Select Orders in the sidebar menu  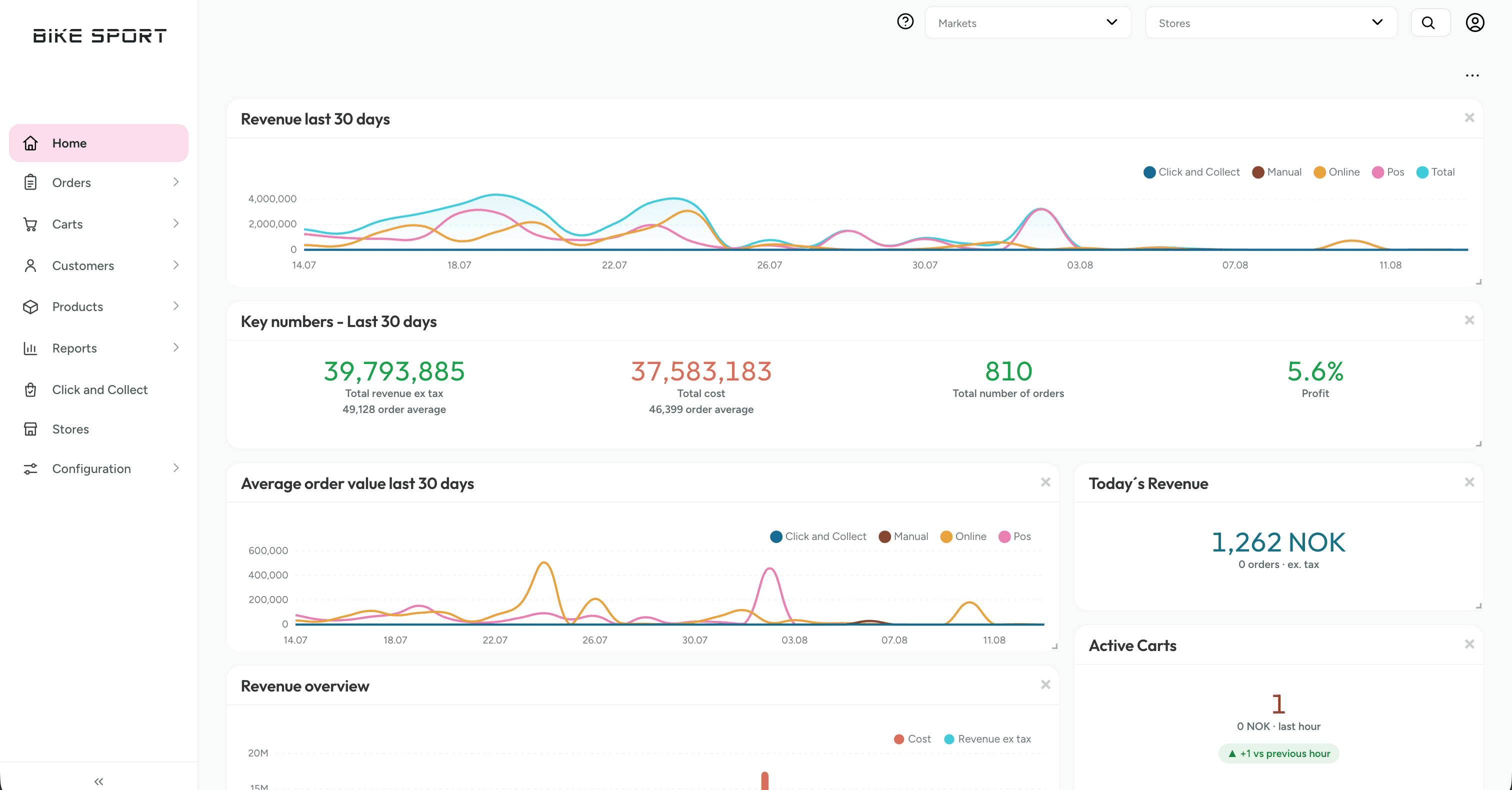coord(98,182)
